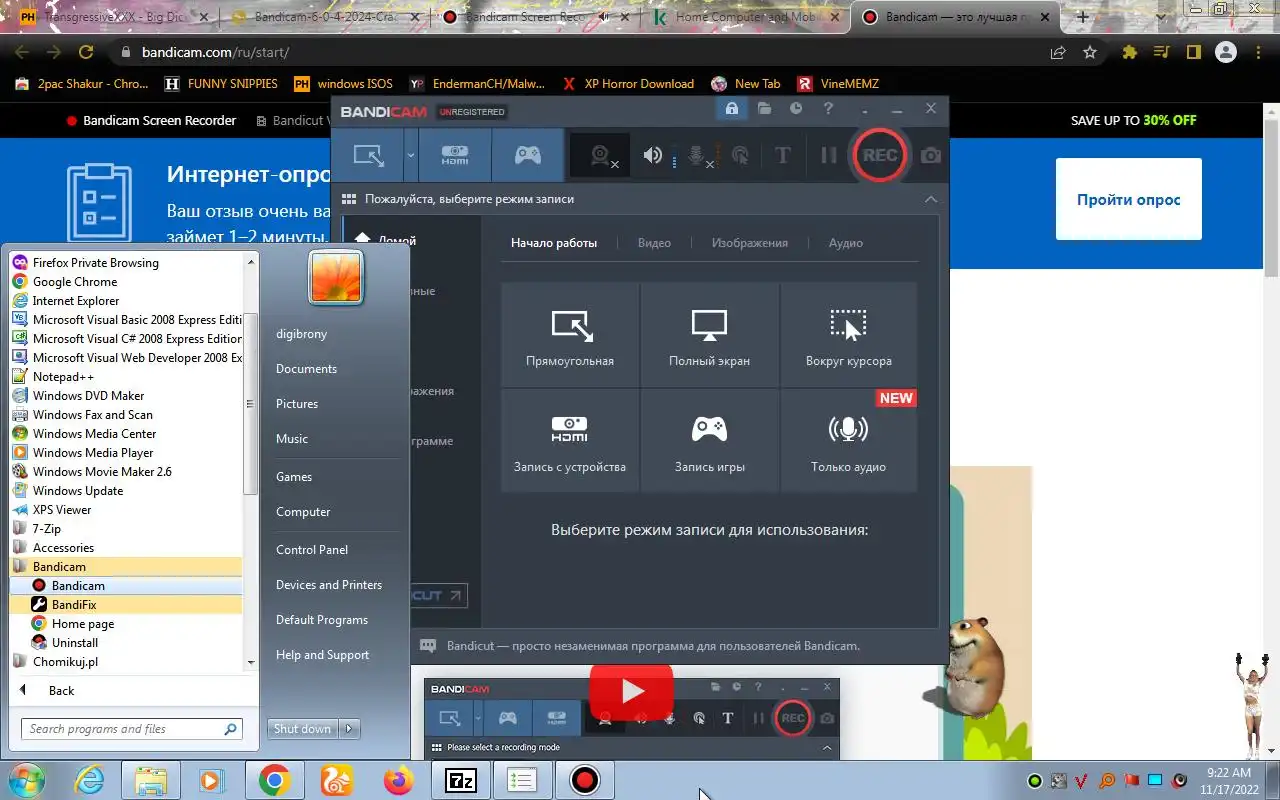Click the search programs and files field
The height and width of the screenshot is (800, 1280).
[x=132, y=729]
